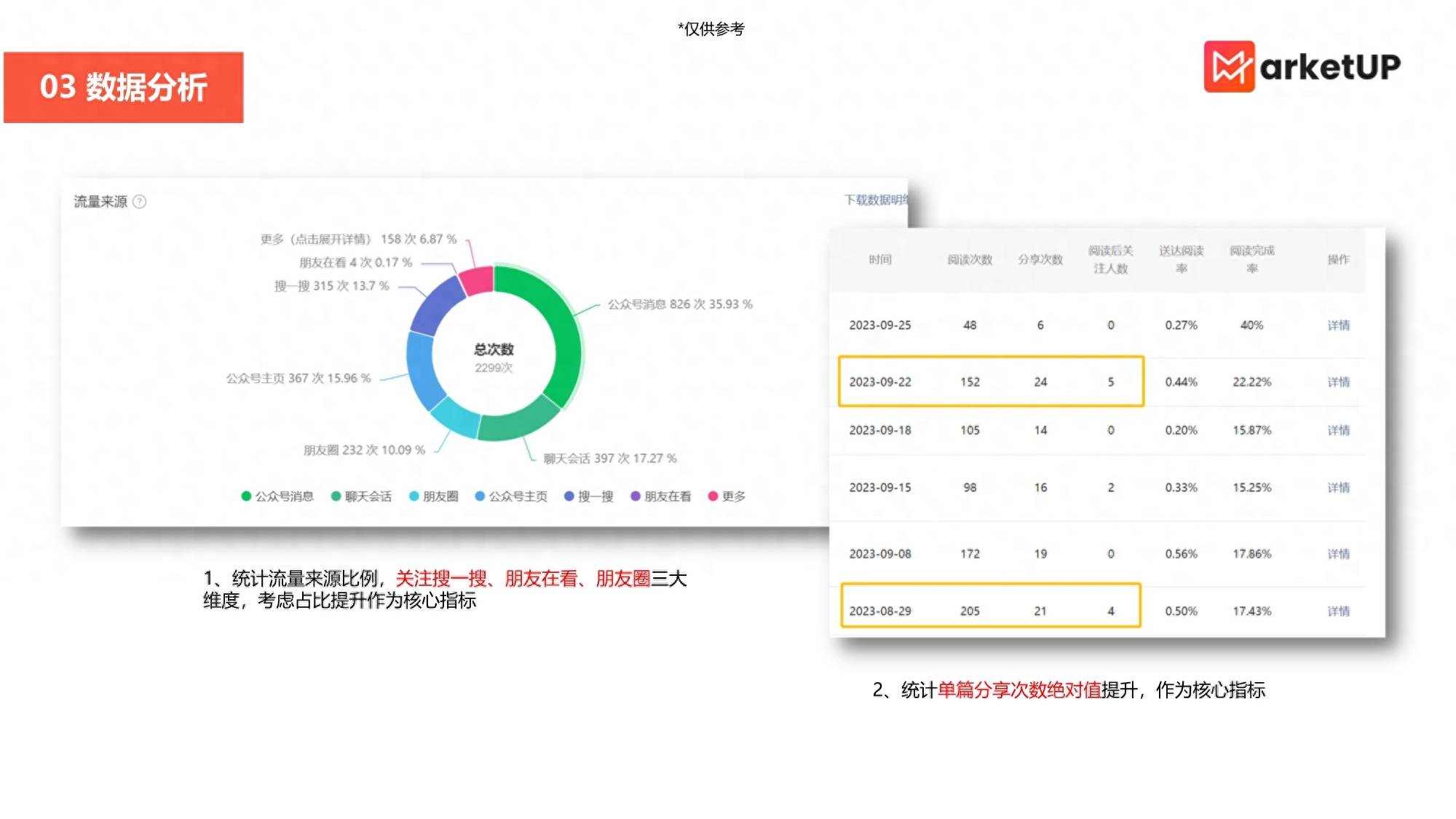
Task: Click the 公众号消息 826 次 35.93% label
Action: [681, 304]
